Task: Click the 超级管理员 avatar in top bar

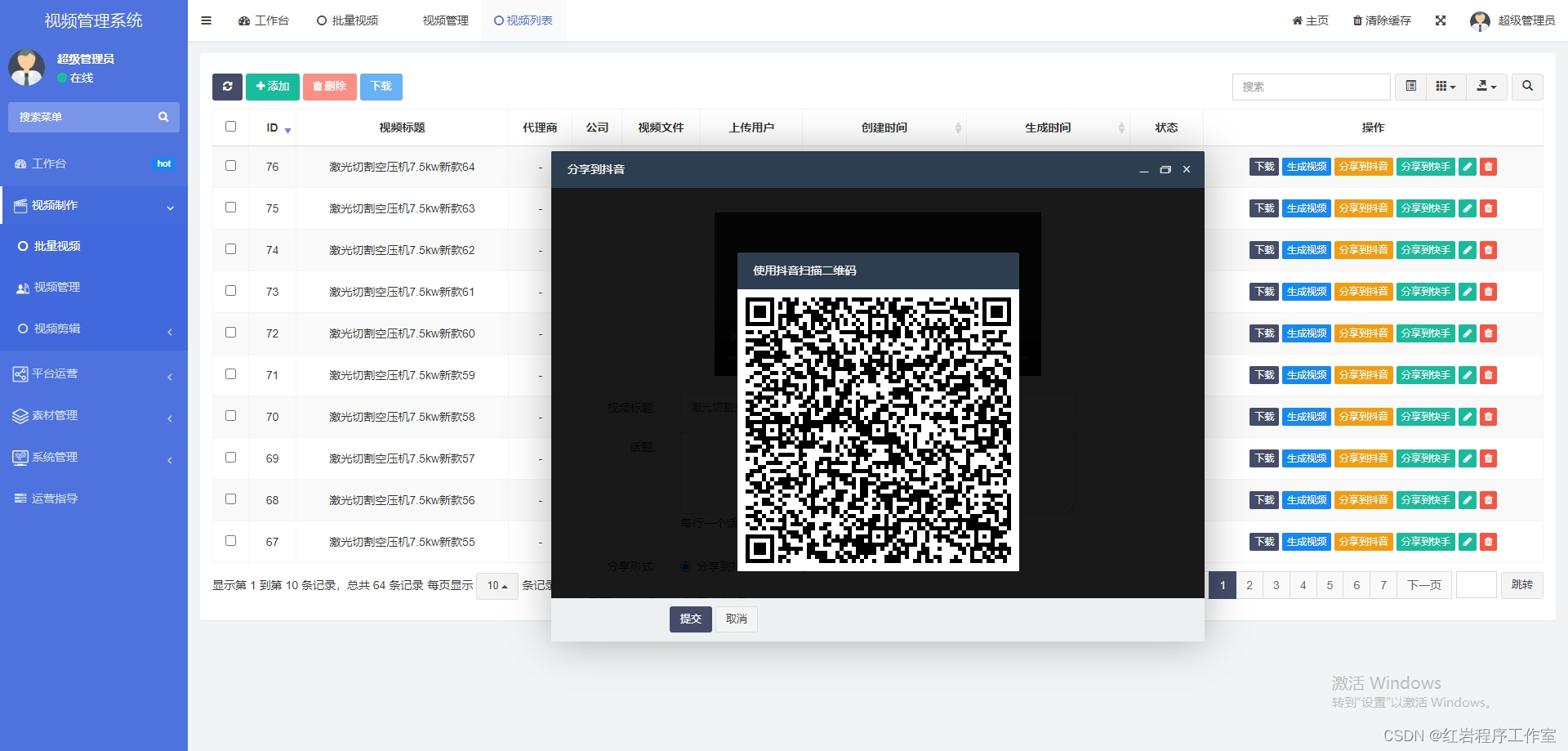Action: [x=1480, y=20]
